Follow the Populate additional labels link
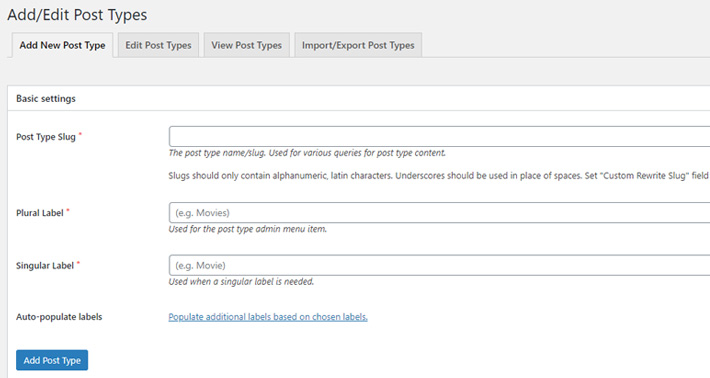The height and width of the screenshot is (378, 710). pyautogui.click(x=268, y=317)
